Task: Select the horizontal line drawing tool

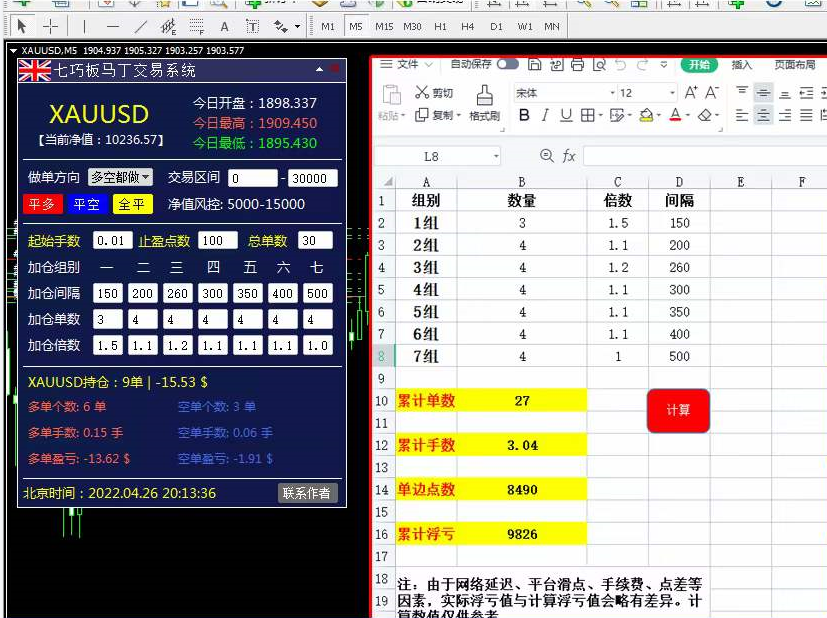Action: pyautogui.click(x=112, y=27)
